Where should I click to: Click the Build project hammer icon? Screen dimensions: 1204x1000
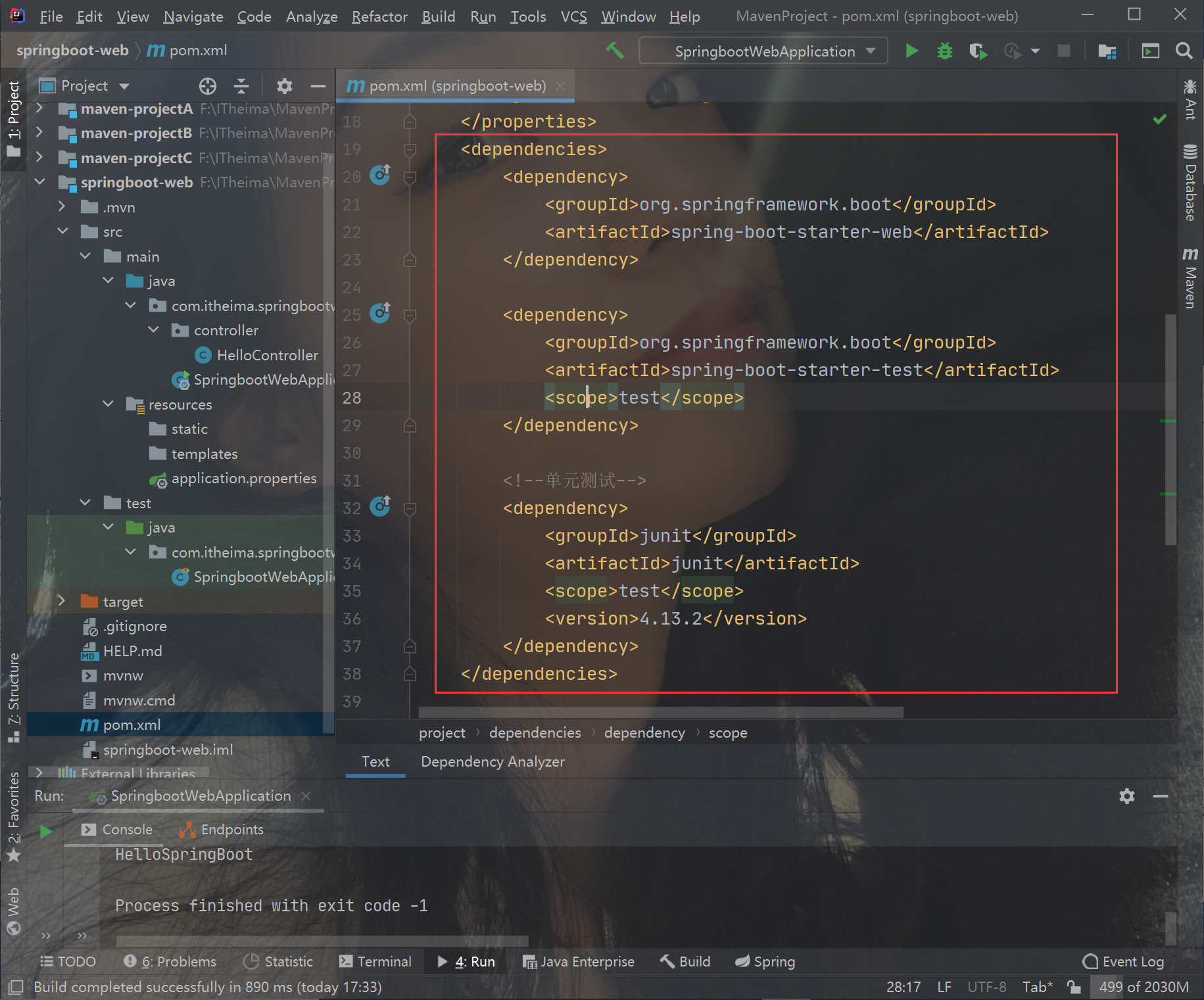click(x=615, y=51)
